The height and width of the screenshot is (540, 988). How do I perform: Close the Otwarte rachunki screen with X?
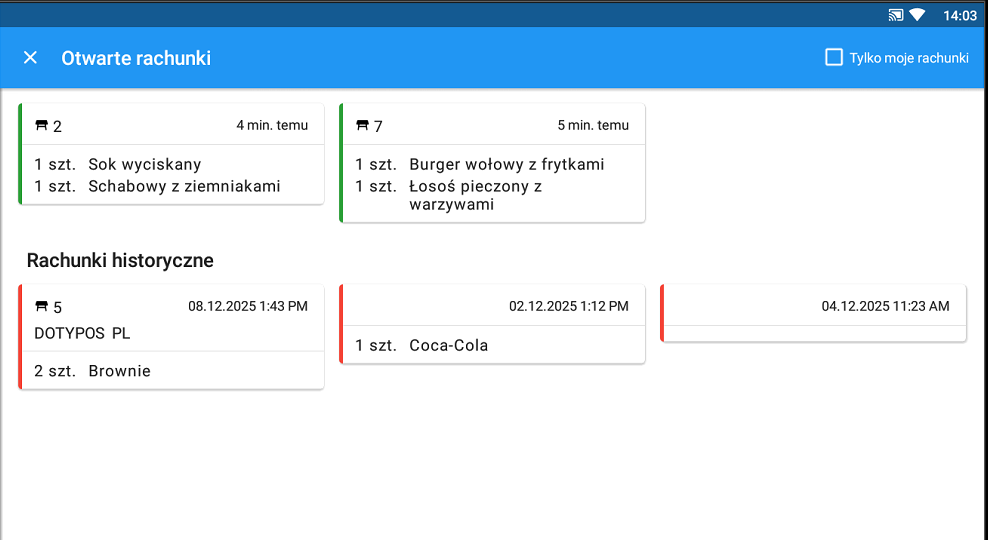tap(30, 58)
